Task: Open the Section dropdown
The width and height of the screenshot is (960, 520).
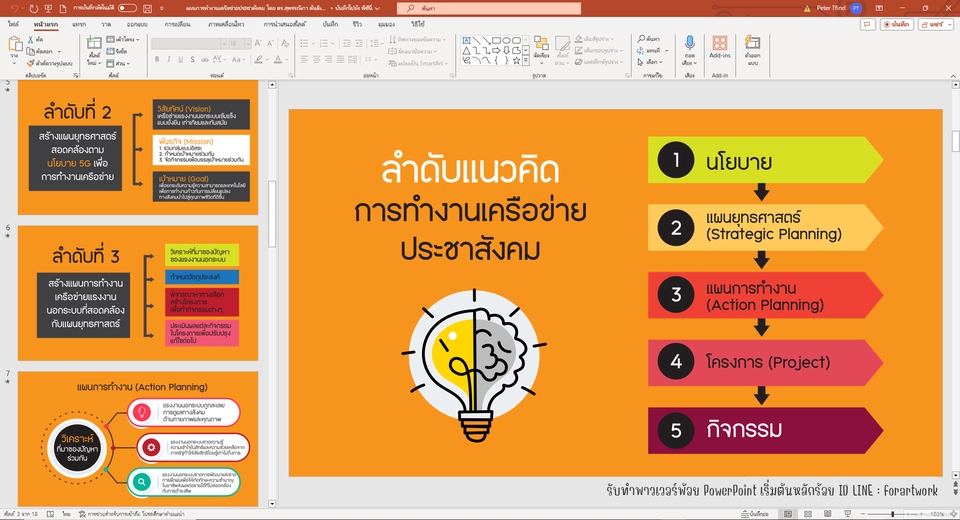Action: (118, 63)
